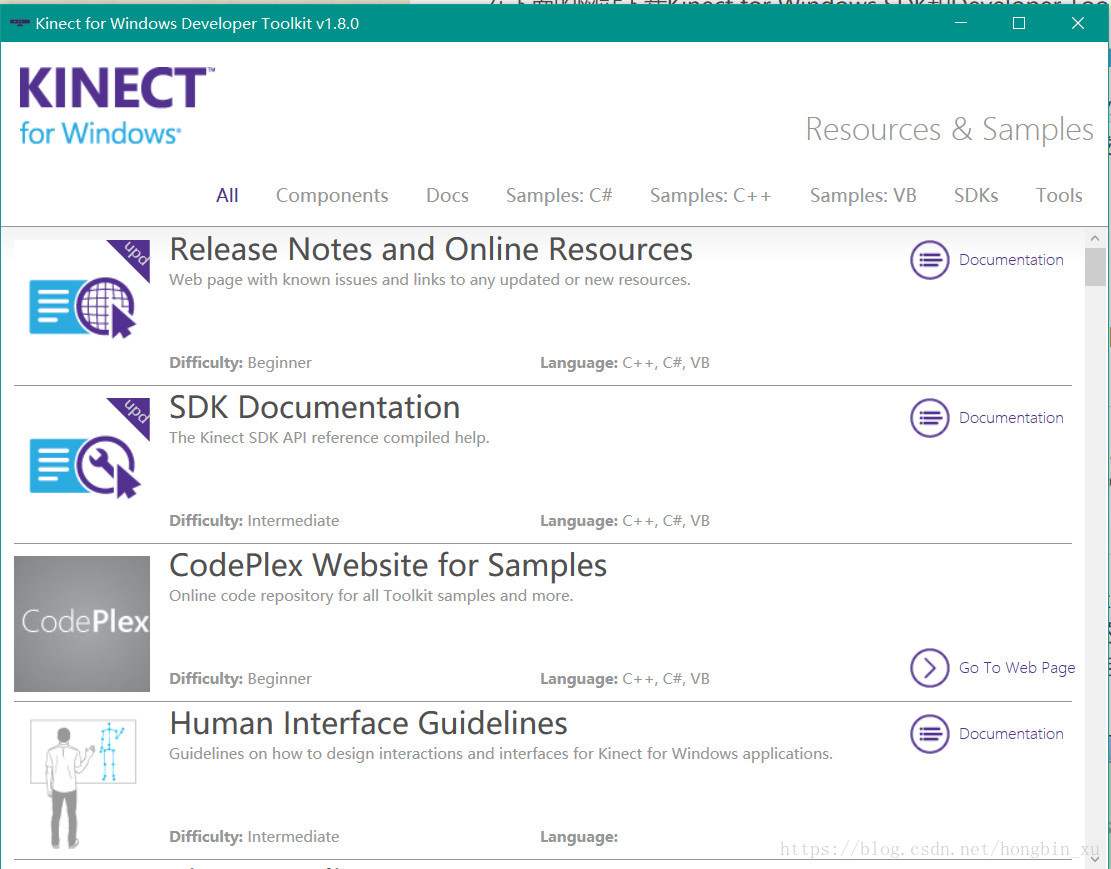Viewport: 1111px width, 869px height.
Task: Select the Samples: VB tab
Action: coord(863,196)
